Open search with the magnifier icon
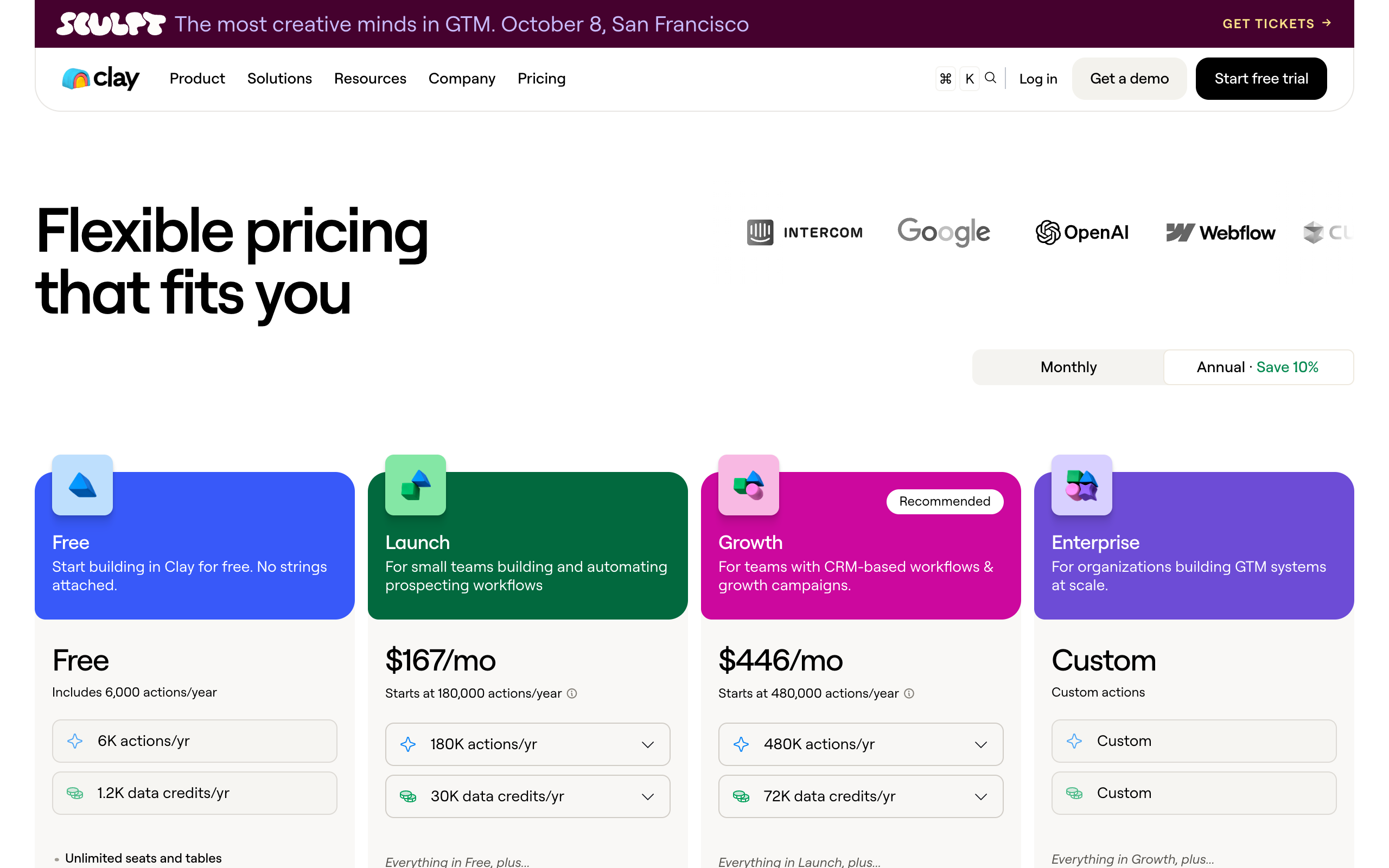The image size is (1389, 868). pos(990,78)
